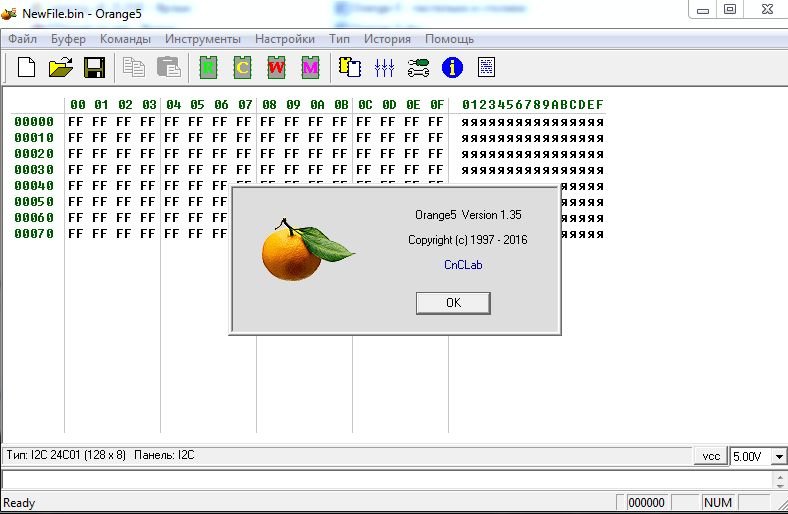Image resolution: width=788 pixels, height=514 pixels.
Task: Minimize the Orange5 window
Action: point(703,10)
